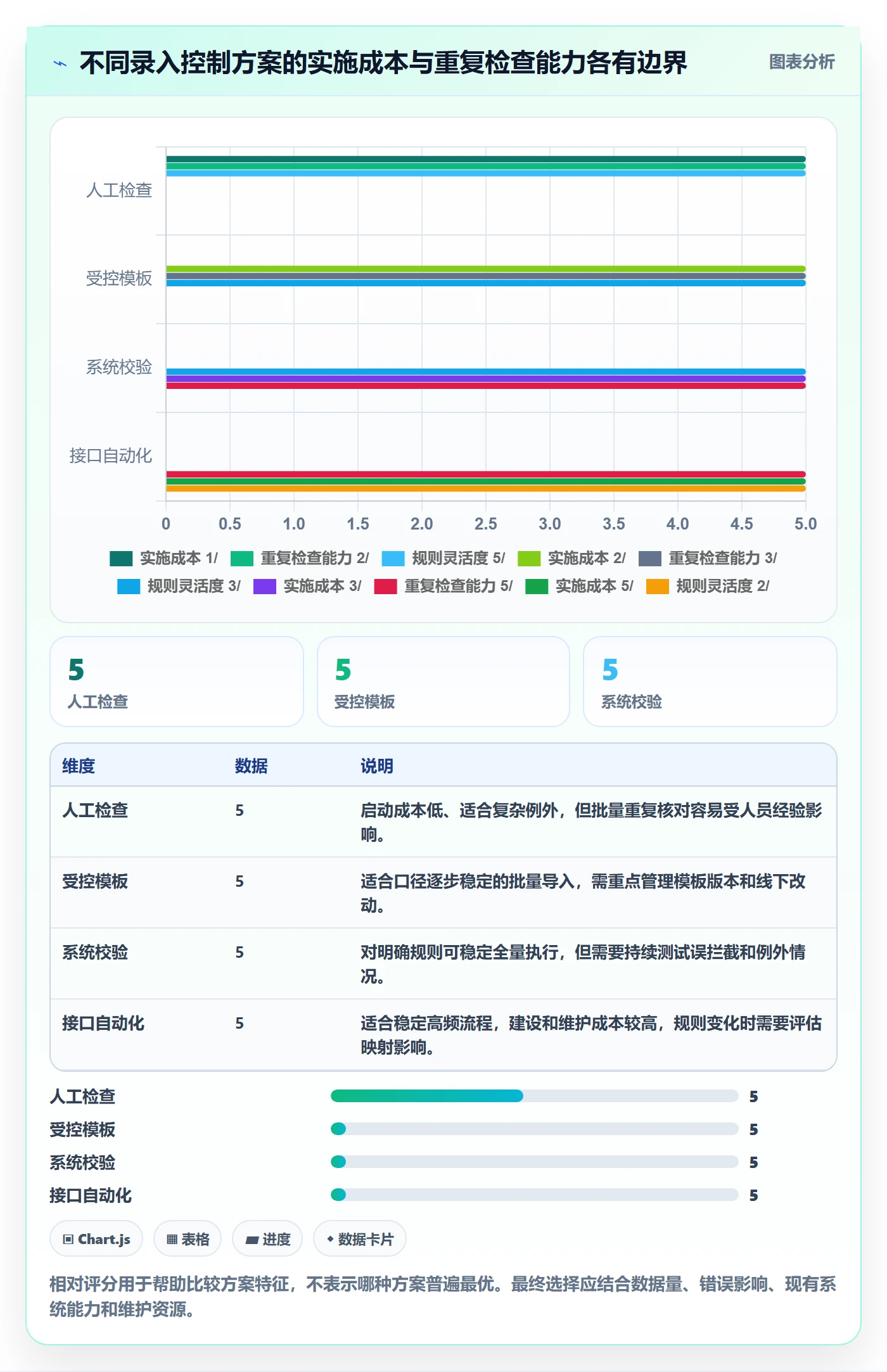Viewport: 887px width, 1372px height.
Task: Click the description starting 适合口径逐步稳定
Action: [x=584, y=893]
